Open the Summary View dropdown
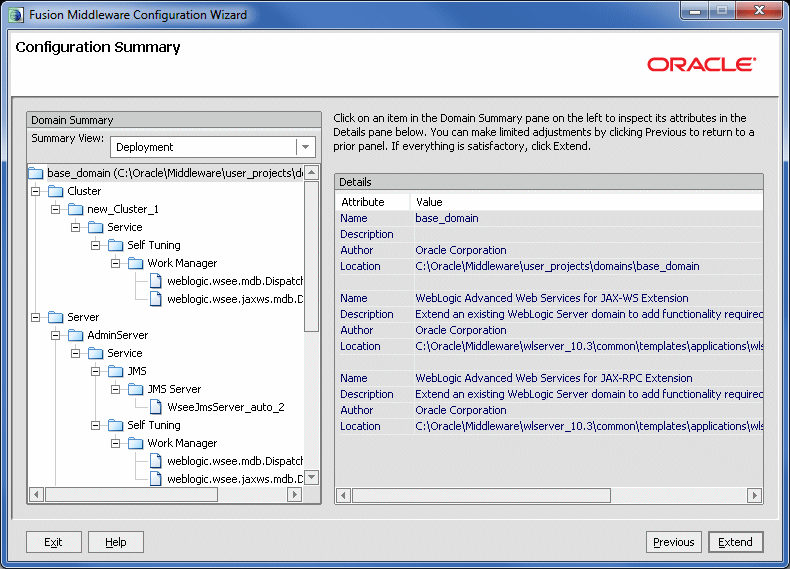The height and width of the screenshot is (569, 790). pyautogui.click(x=305, y=147)
